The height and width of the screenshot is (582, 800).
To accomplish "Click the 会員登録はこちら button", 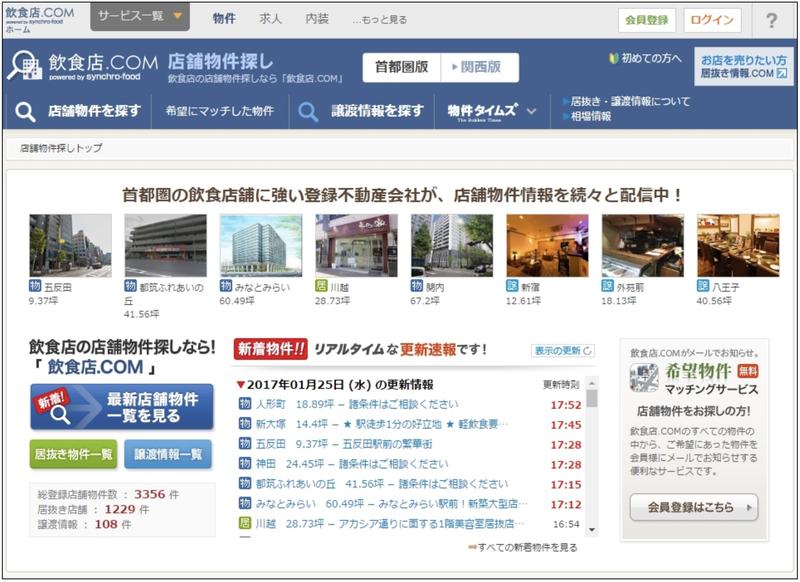I will 694,508.
